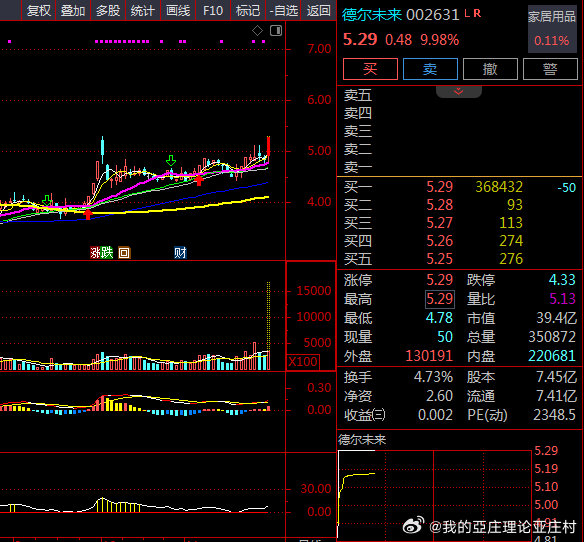Click the 卖 sell button
The height and width of the screenshot is (542, 584).
(x=430, y=69)
